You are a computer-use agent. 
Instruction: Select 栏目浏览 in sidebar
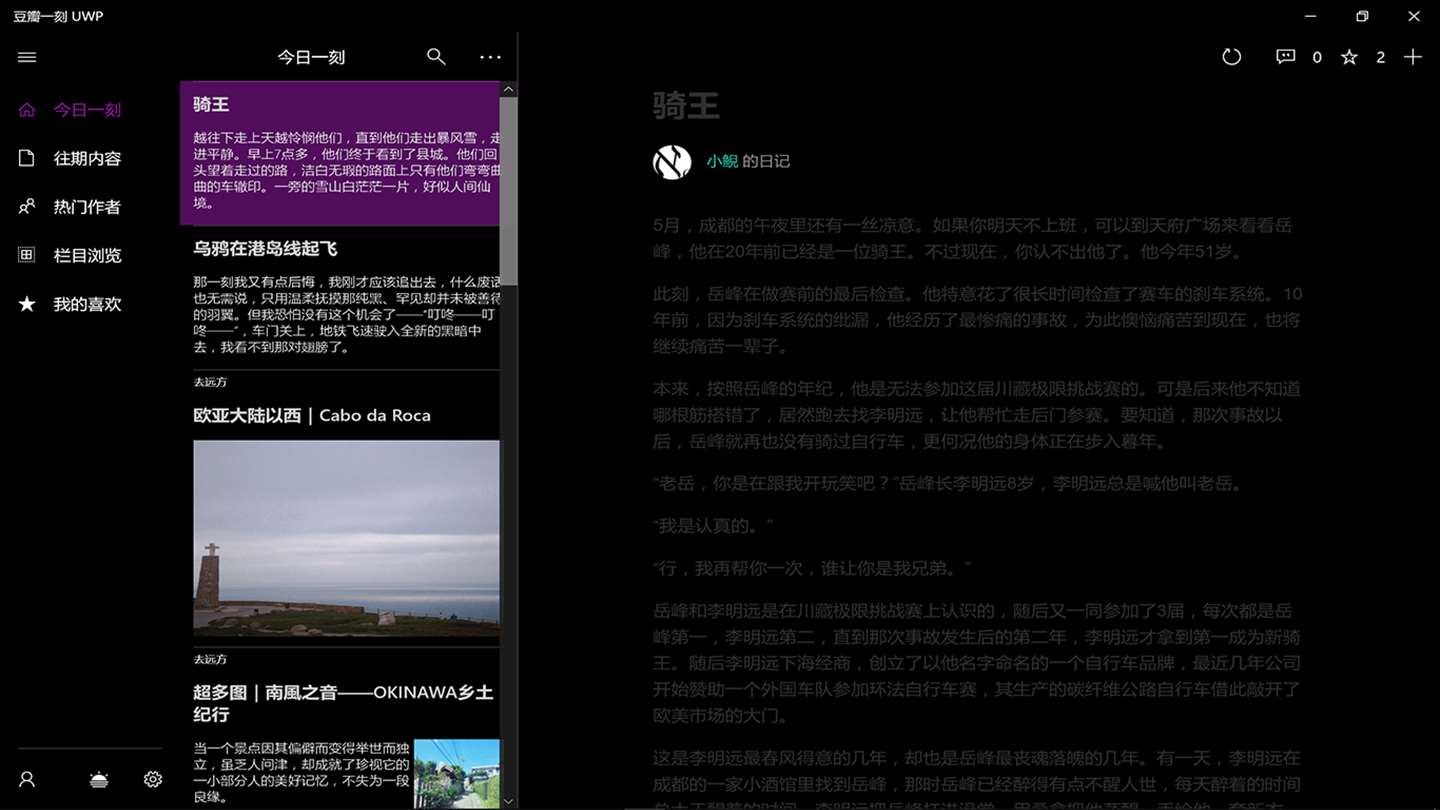click(87, 255)
